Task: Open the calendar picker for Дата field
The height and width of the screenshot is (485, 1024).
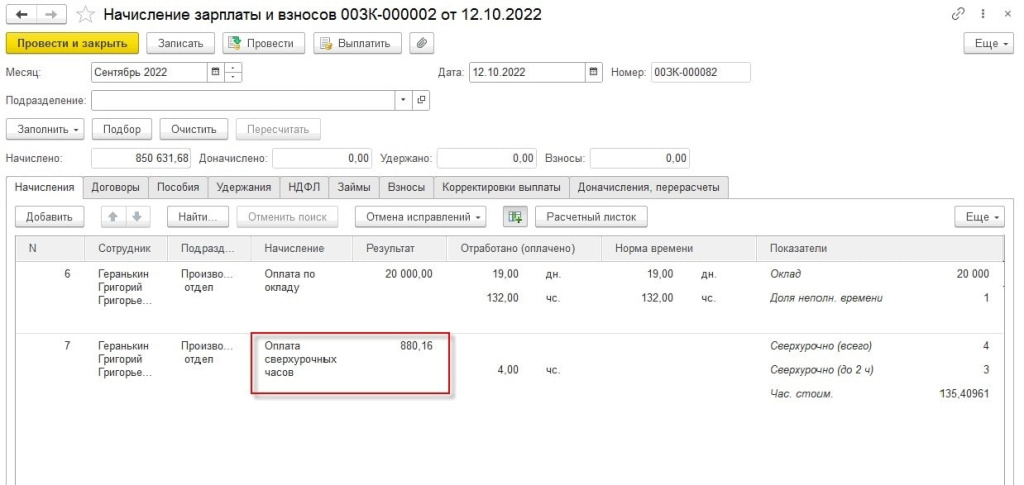Action: click(x=595, y=72)
